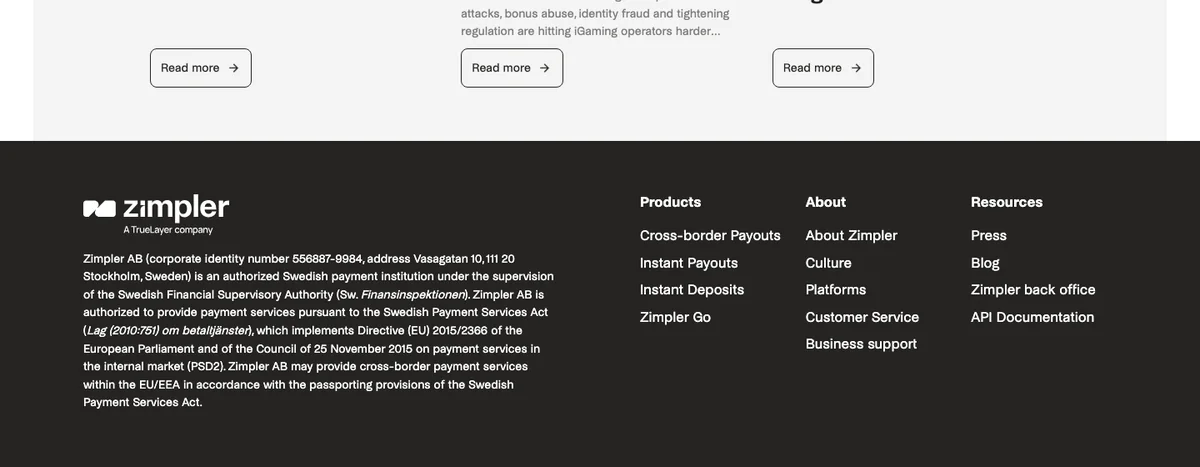Viewport: 1200px width, 467px height.
Task: Click the A TrueLayer company tagline
Action: 168,230
